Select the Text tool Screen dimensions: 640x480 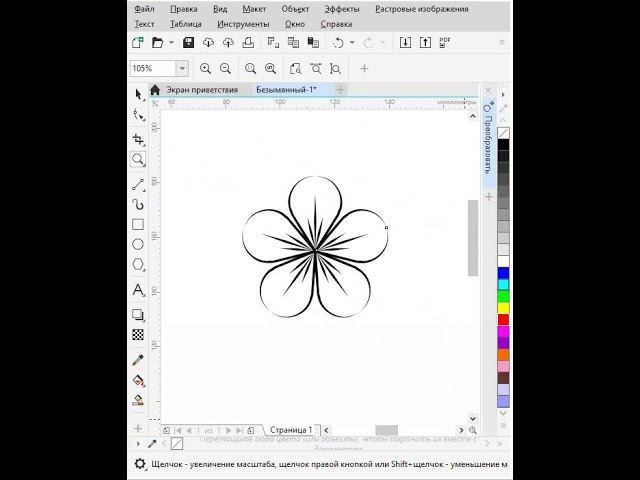click(x=138, y=290)
